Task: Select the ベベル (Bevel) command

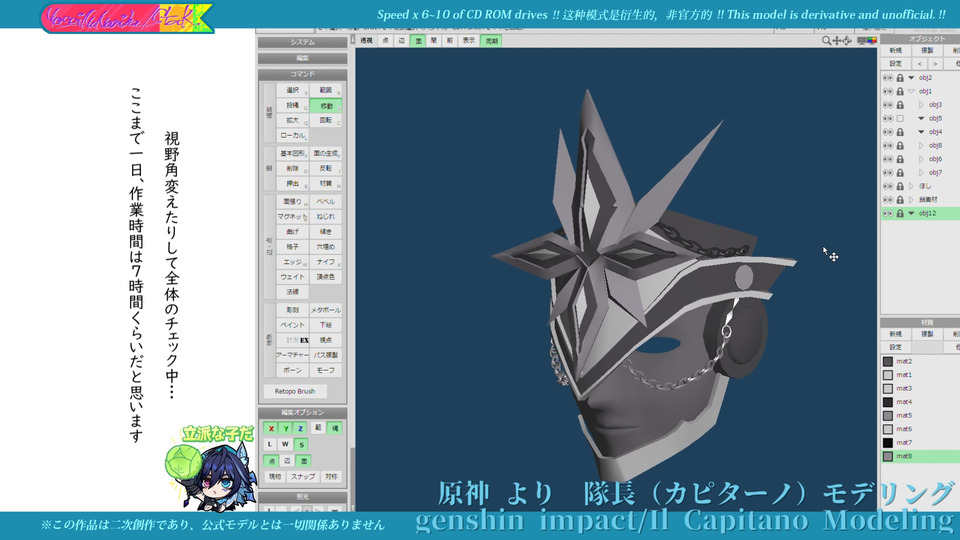Action: 326,201
